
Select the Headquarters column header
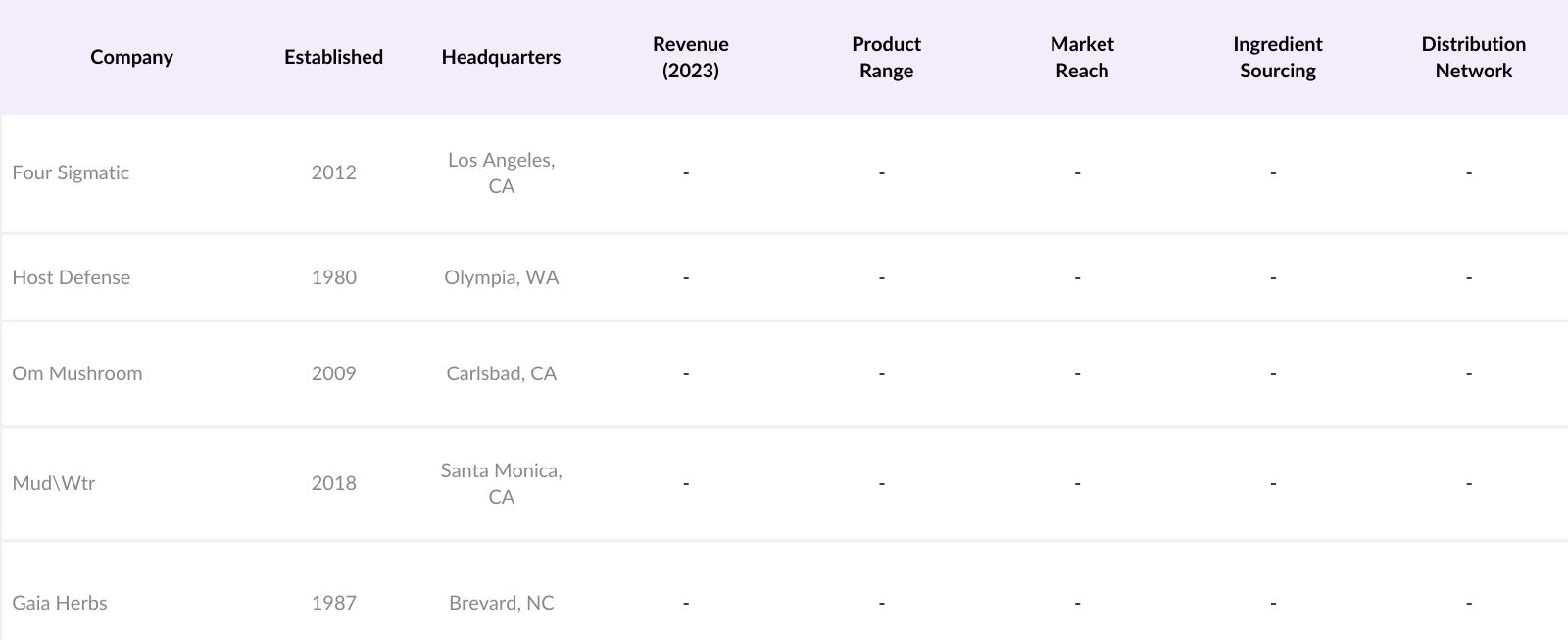click(x=501, y=57)
